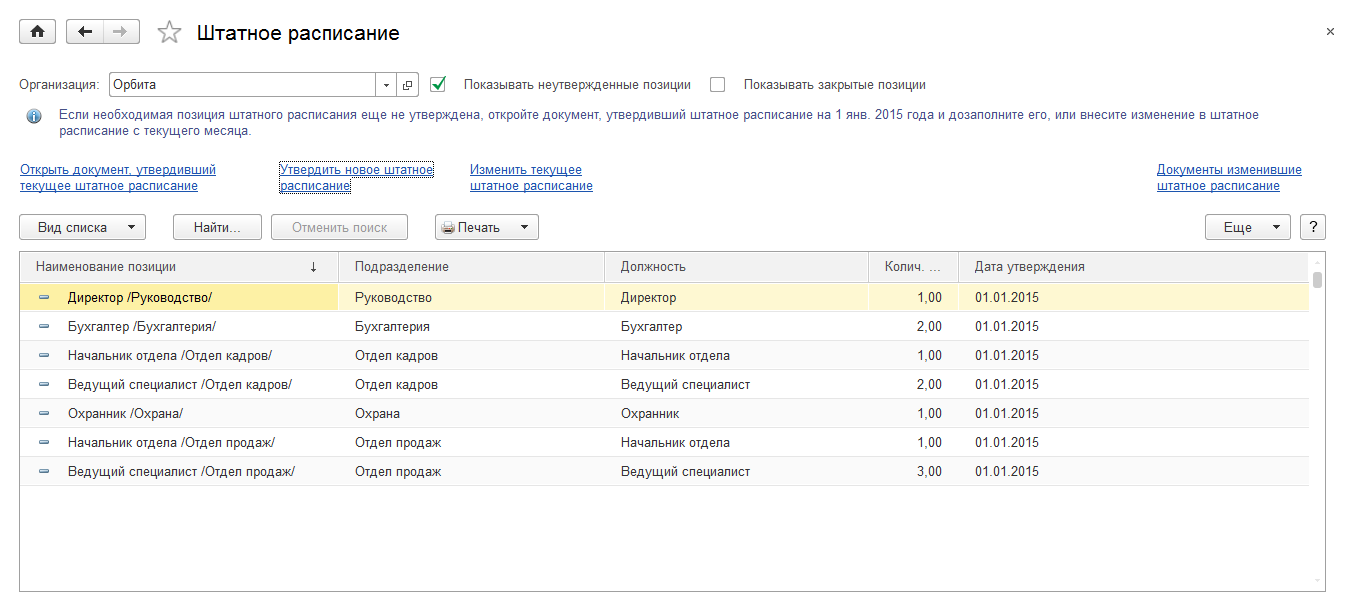Image resolution: width=1352 pixels, height=606 pixels.
Task: Click the Найти... button
Action: click(217, 227)
